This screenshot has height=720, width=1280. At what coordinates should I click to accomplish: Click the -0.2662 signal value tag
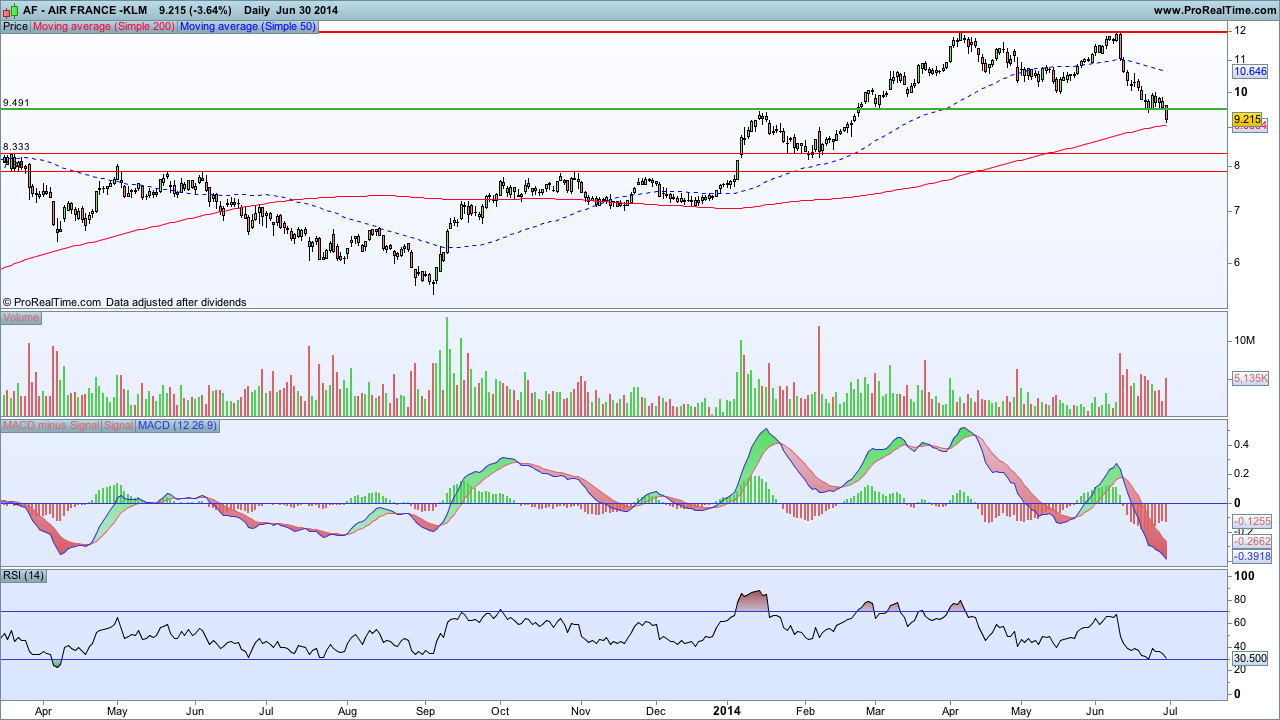1251,540
